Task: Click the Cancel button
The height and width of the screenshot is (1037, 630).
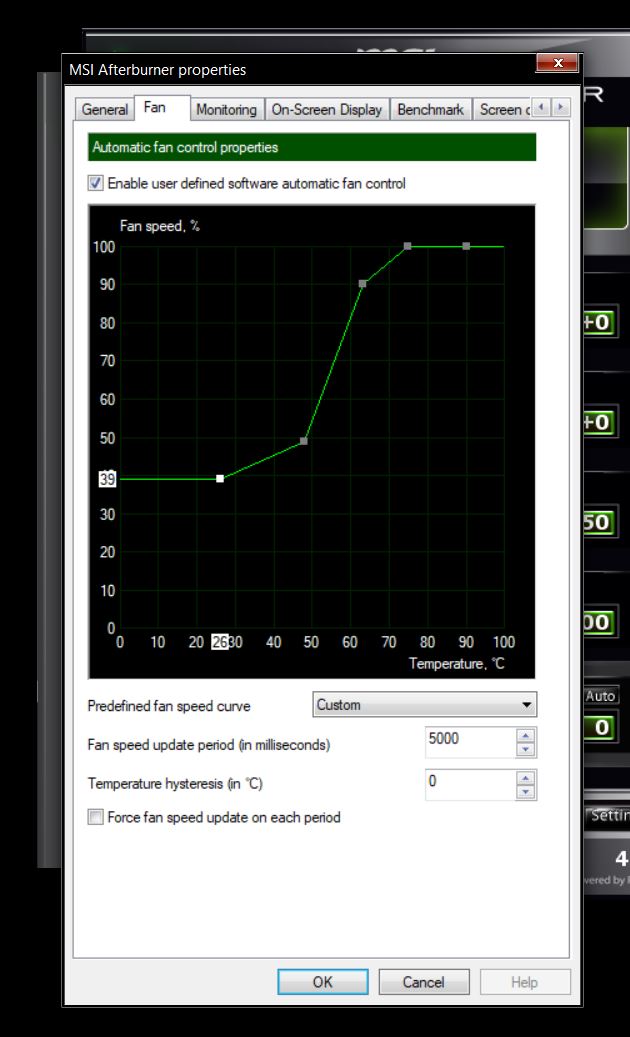Action: (x=424, y=982)
